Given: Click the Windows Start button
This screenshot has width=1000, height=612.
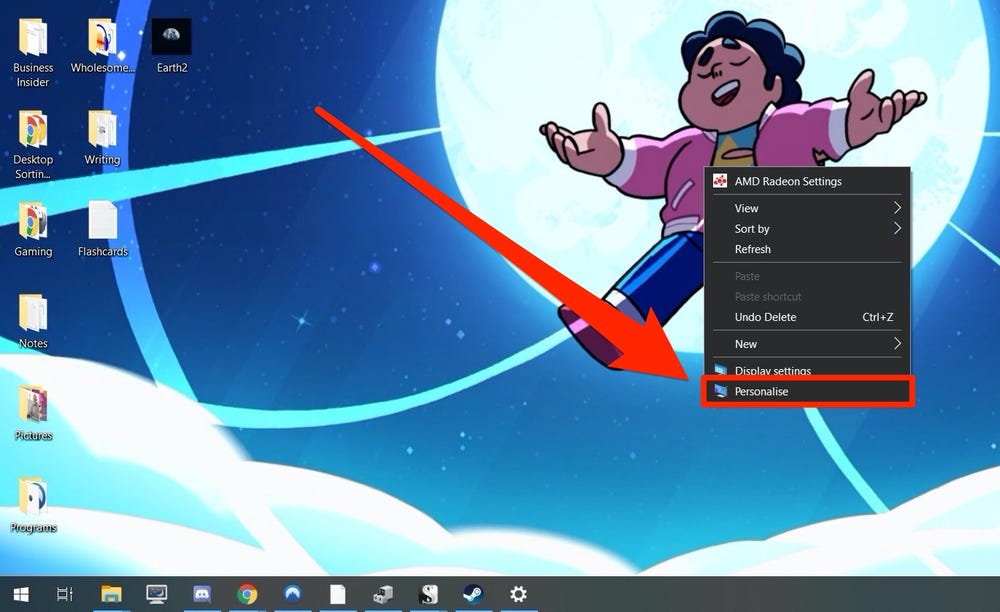Looking at the screenshot, I should click(x=20, y=594).
